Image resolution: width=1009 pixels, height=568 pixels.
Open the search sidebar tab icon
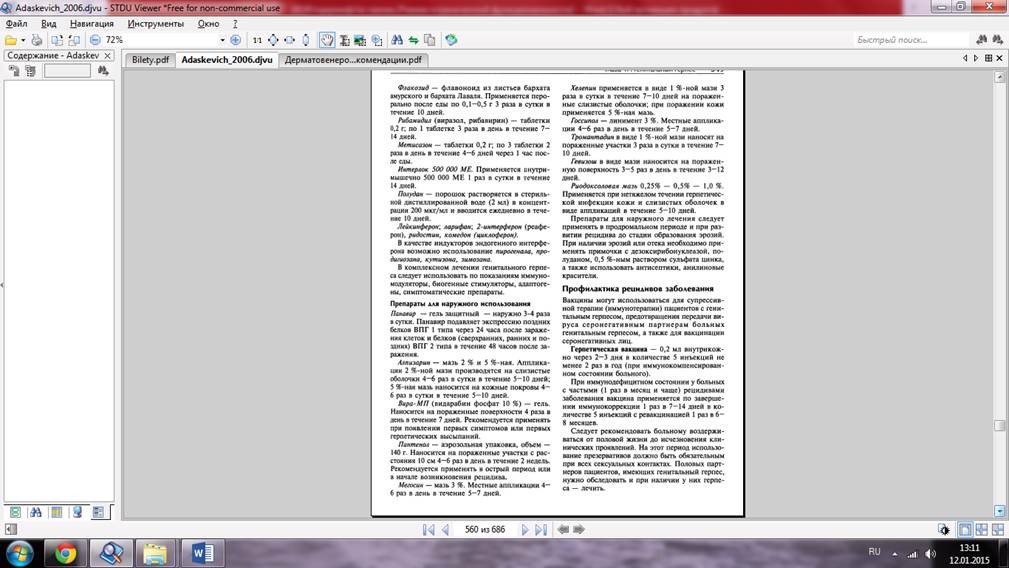point(35,512)
